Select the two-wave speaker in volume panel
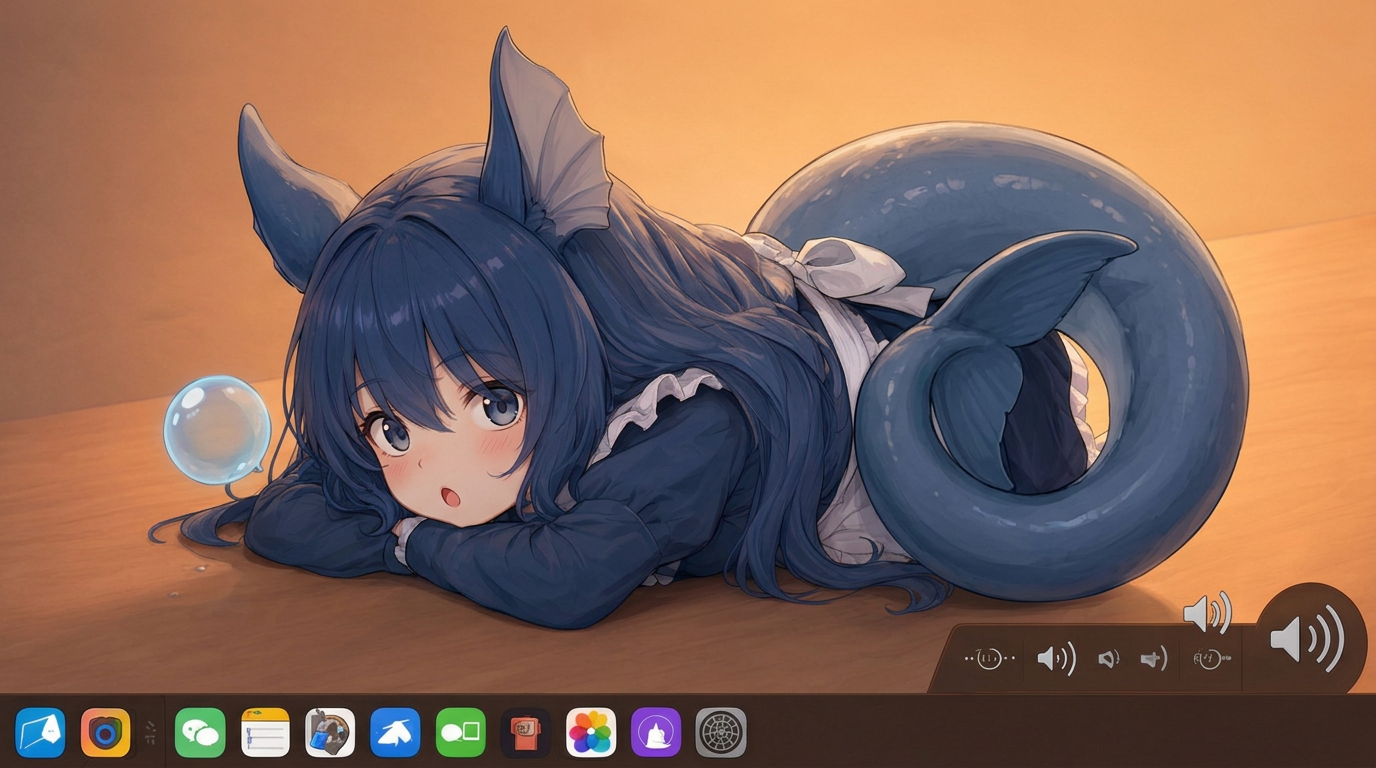This screenshot has height=768, width=1376. (x=1056, y=658)
